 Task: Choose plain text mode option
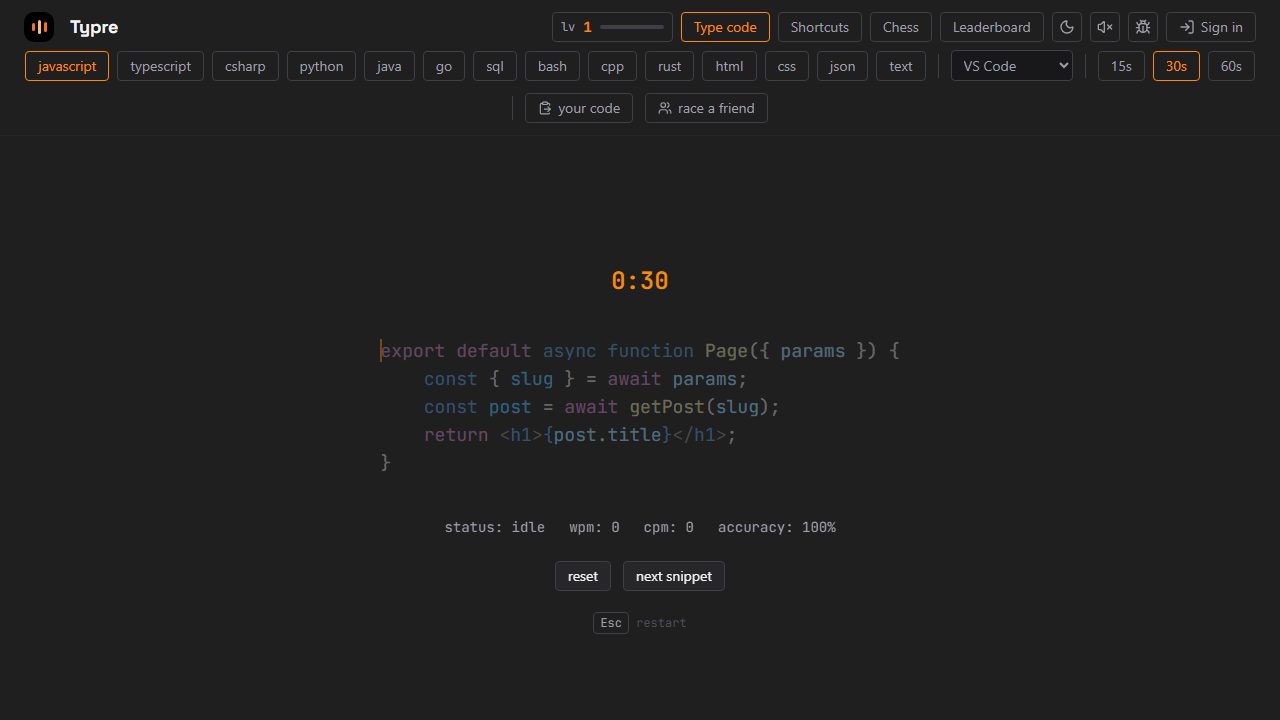[x=901, y=66]
